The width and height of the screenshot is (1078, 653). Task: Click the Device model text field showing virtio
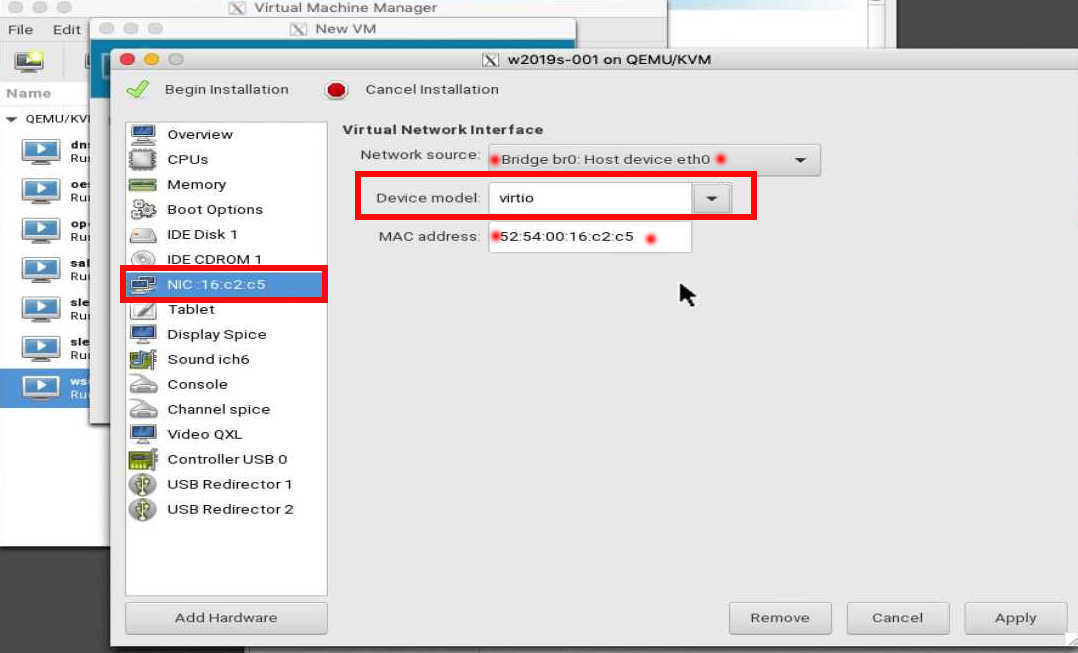tap(591, 199)
